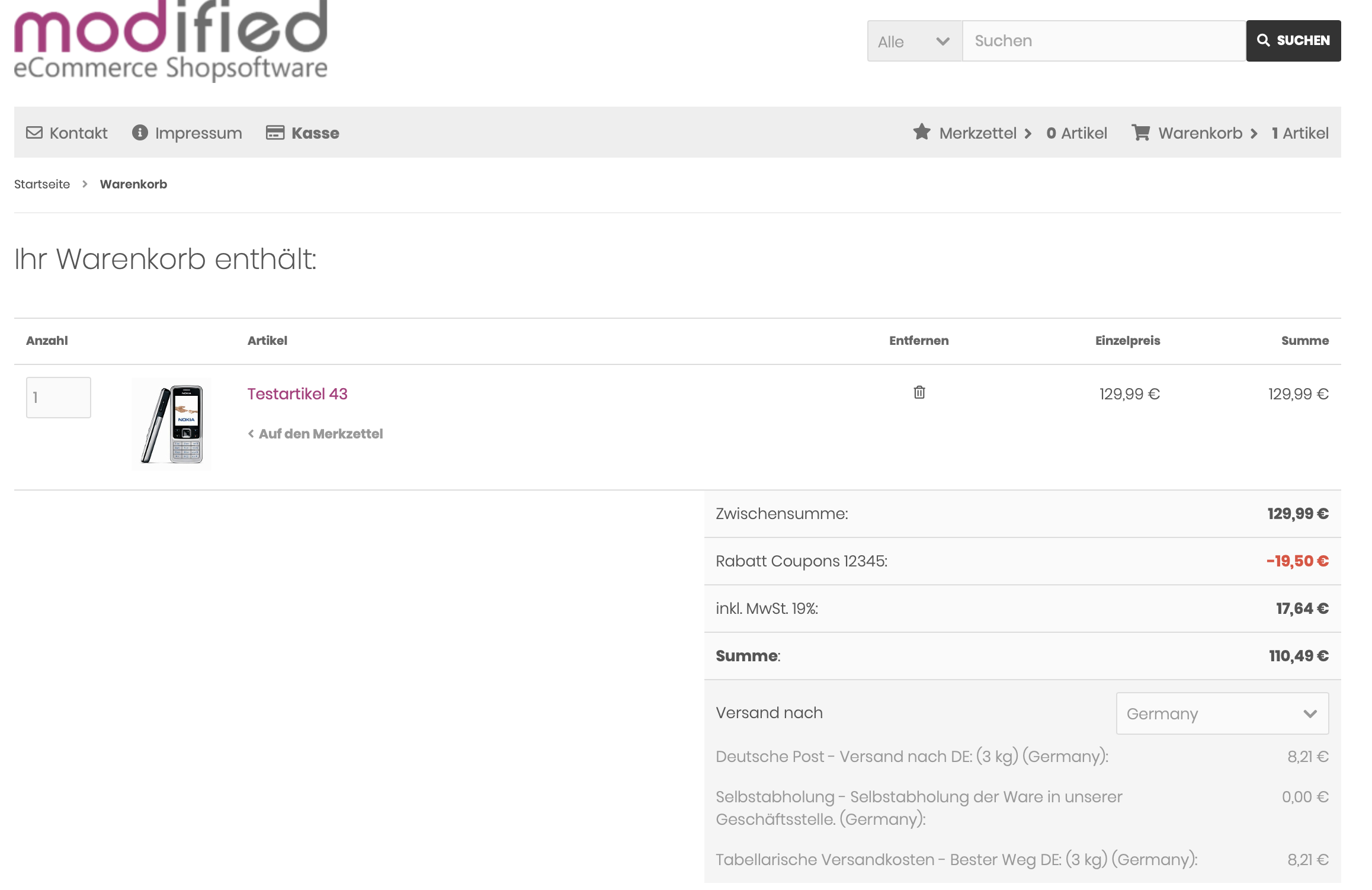This screenshot has height=890, width=1372.
Task: Click the envelope icon next to Kontakt
Action: click(x=34, y=133)
